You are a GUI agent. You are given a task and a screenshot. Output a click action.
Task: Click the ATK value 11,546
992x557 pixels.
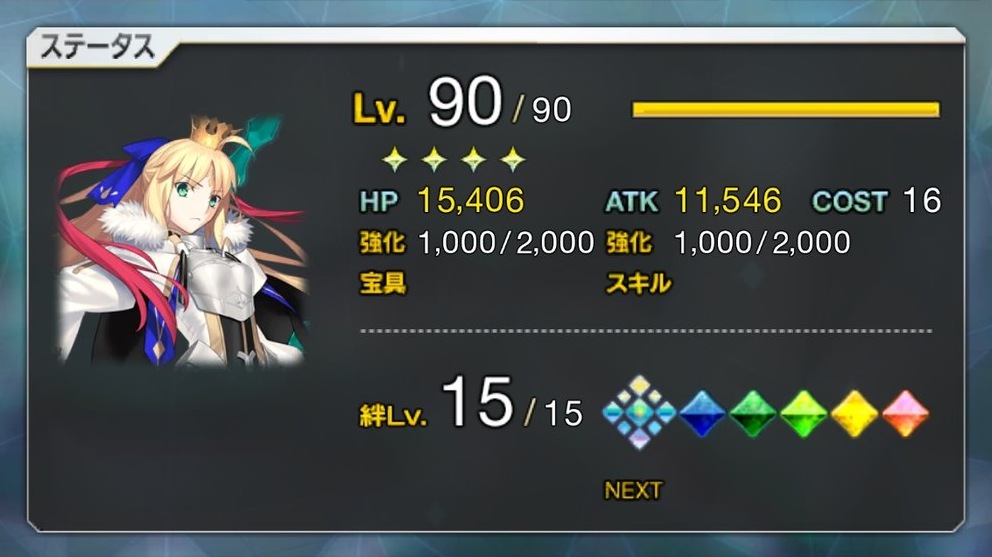(x=728, y=201)
